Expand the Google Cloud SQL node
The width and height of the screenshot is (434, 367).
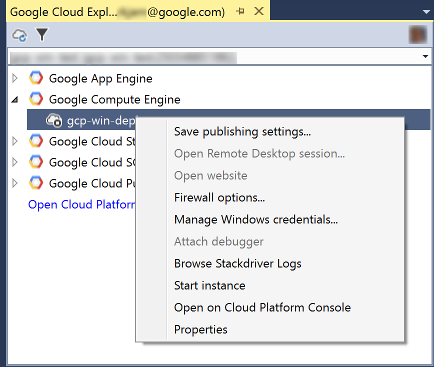point(15,162)
